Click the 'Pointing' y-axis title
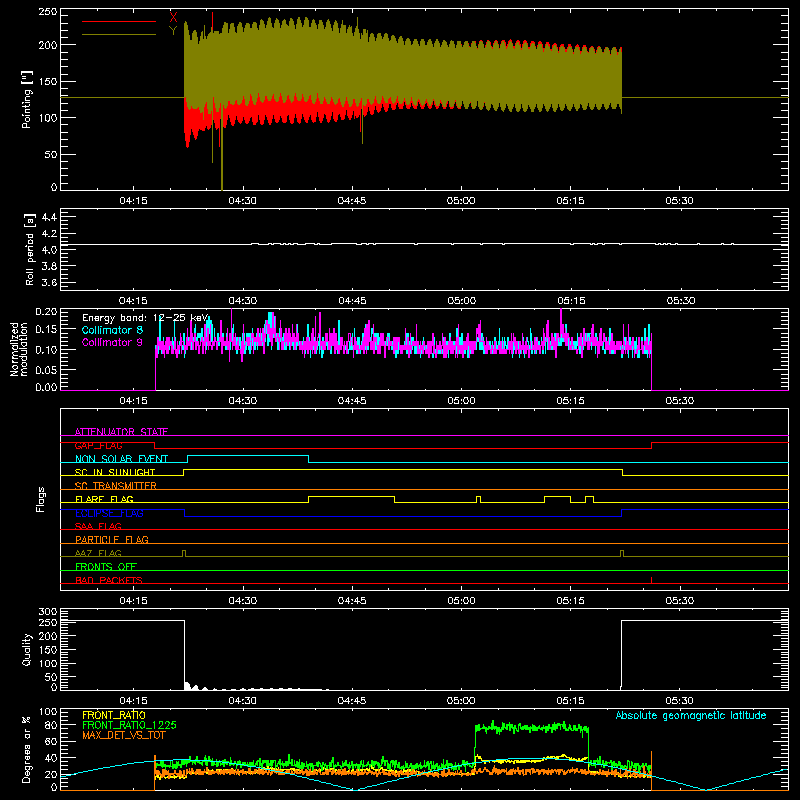Viewport: 800px width, 800px height. click(x=27, y=99)
